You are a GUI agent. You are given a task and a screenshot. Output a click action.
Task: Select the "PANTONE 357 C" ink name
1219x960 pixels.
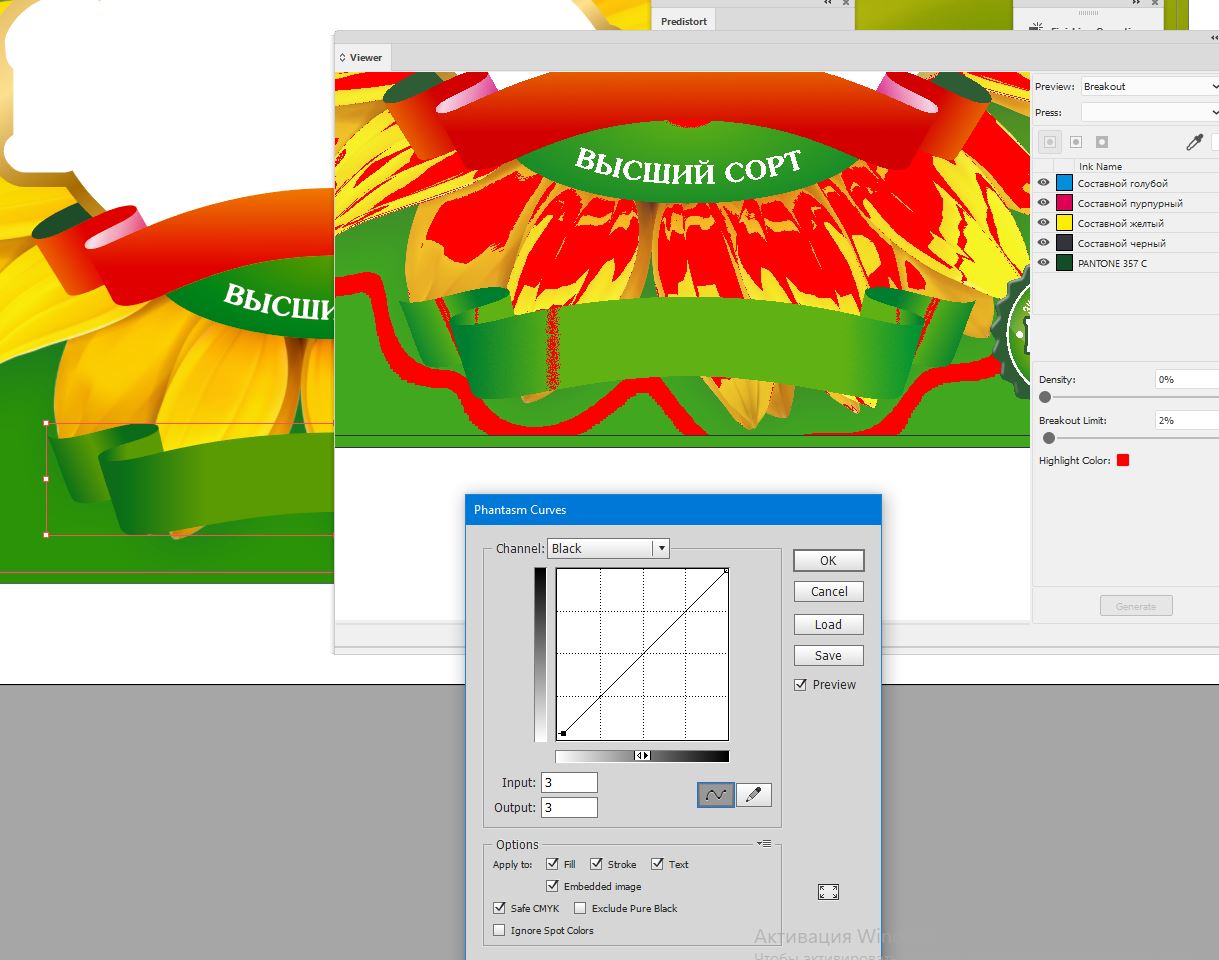click(1112, 263)
